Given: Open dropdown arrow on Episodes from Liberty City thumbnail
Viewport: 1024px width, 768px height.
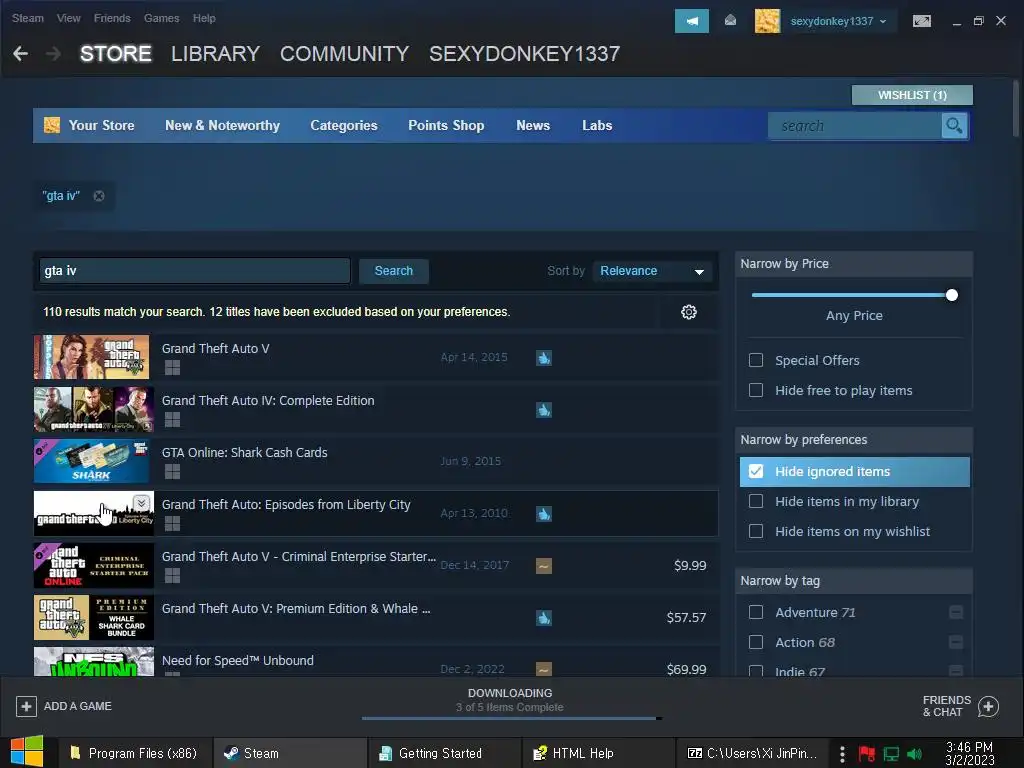Looking at the screenshot, I should (141, 503).
